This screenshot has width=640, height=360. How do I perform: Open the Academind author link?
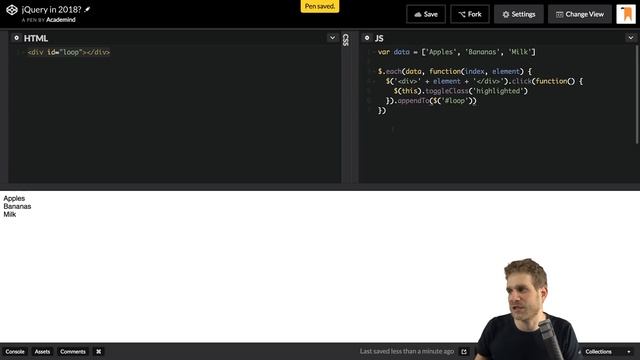tap(60, 20)
